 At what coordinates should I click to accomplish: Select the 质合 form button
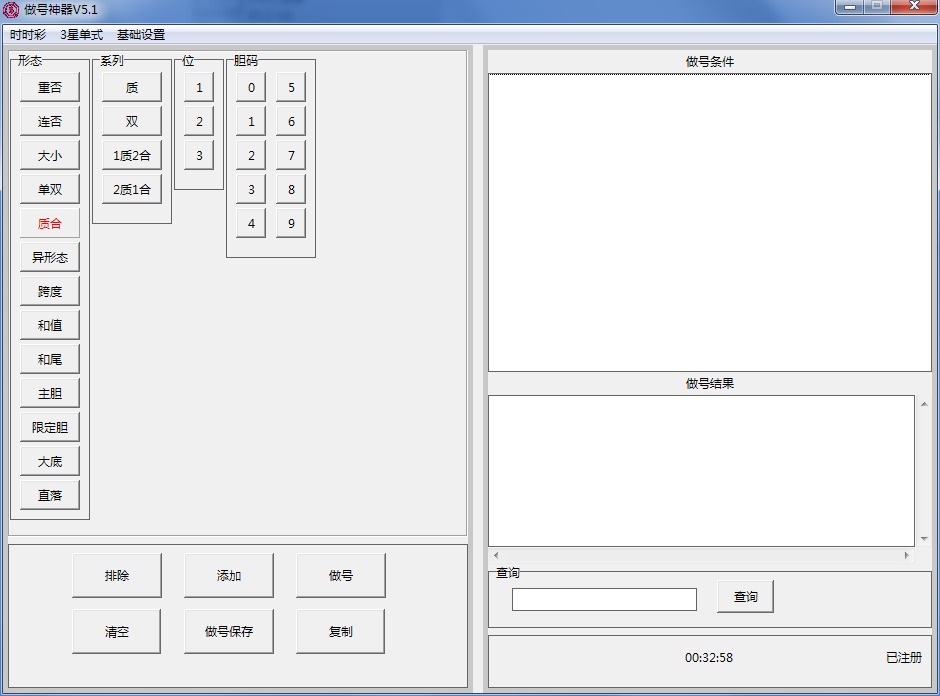pos(50,224)
